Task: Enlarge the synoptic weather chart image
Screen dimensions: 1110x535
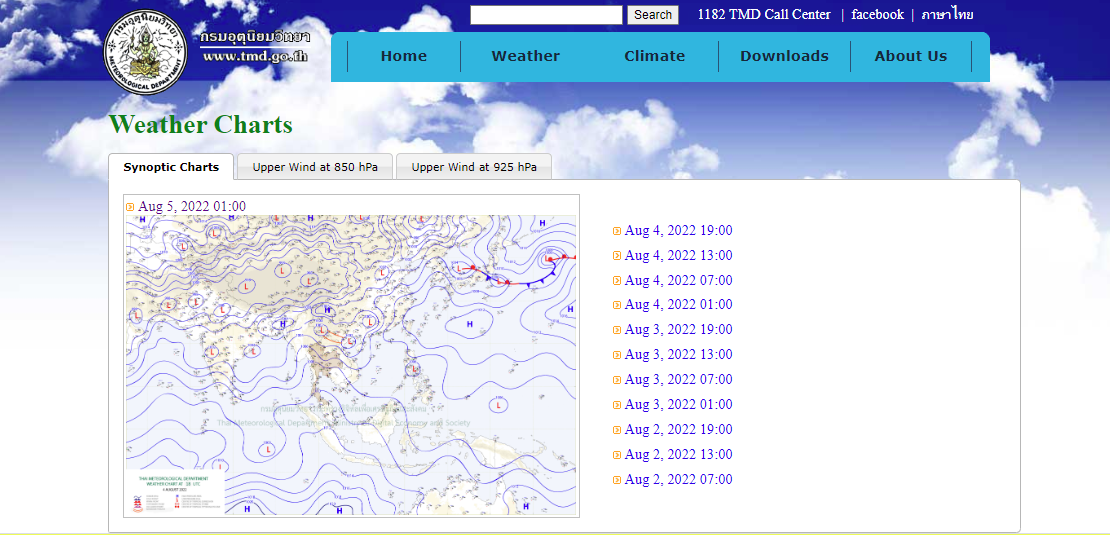Action: 351,365
